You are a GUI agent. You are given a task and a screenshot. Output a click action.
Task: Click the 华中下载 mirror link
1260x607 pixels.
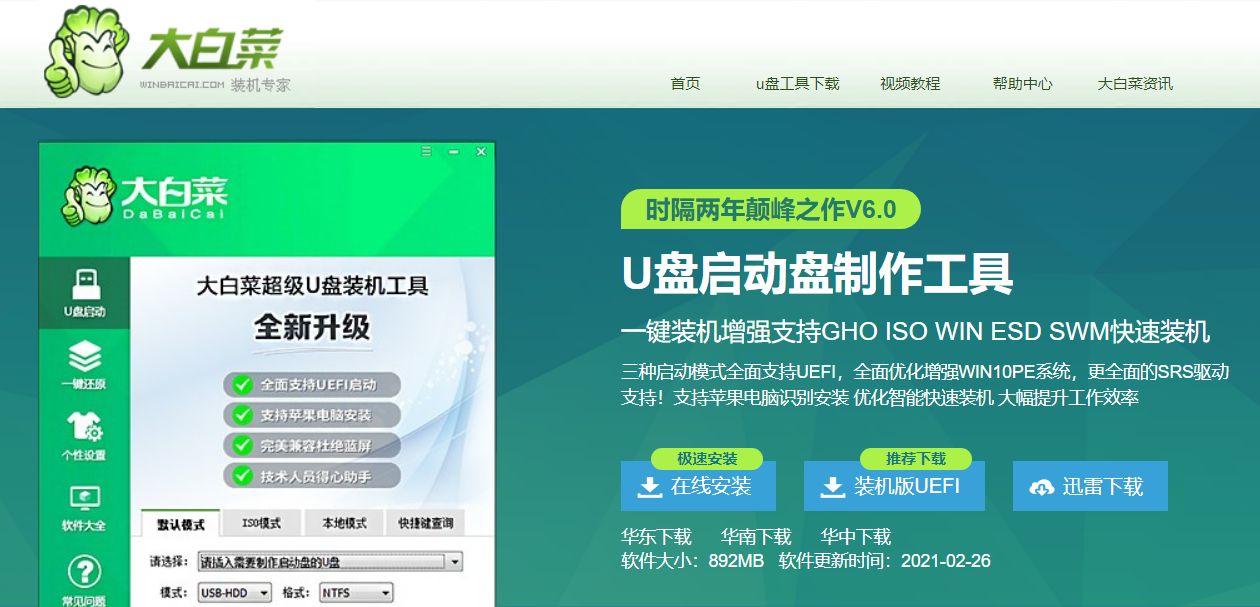[856, 537]
